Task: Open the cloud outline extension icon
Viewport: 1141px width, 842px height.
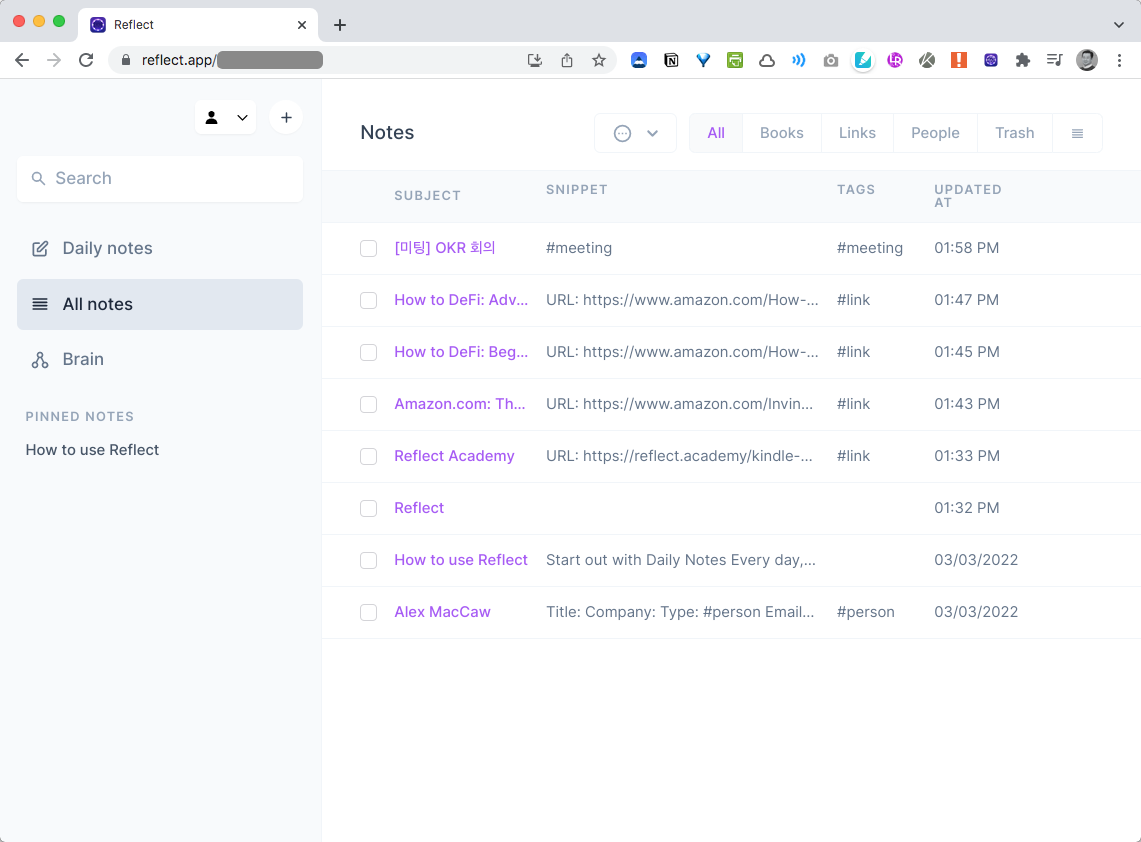Action: tap(767, 60)
